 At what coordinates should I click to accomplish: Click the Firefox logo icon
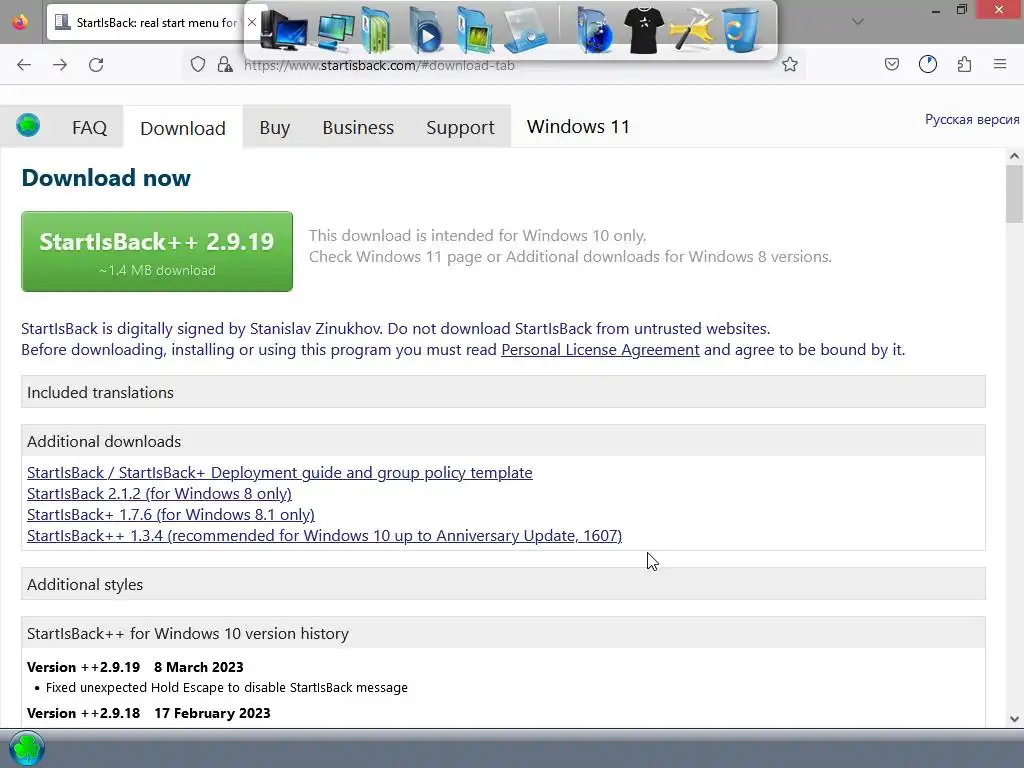tap(20, 22)
